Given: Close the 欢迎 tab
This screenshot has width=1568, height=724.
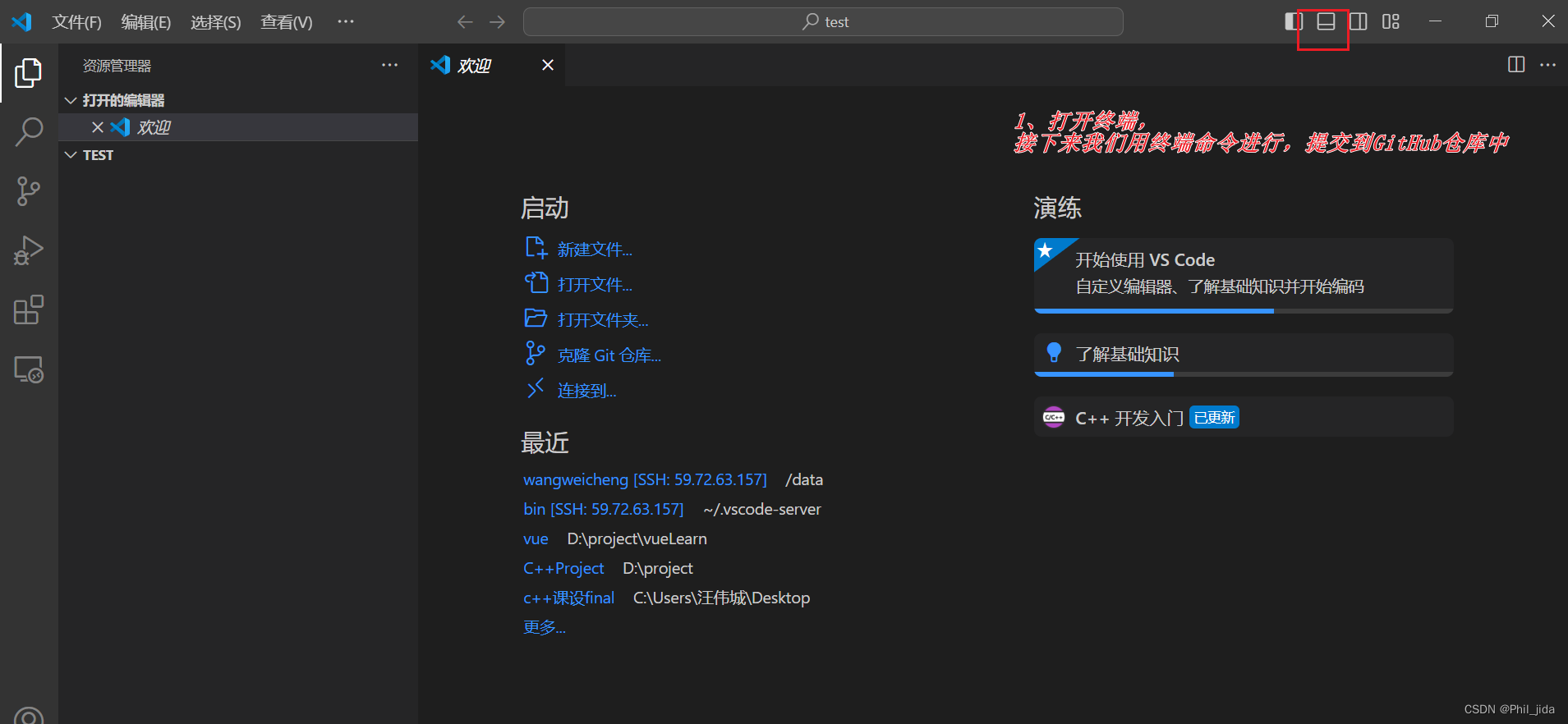Looking at the screenshot, I should tap(548, 65).
